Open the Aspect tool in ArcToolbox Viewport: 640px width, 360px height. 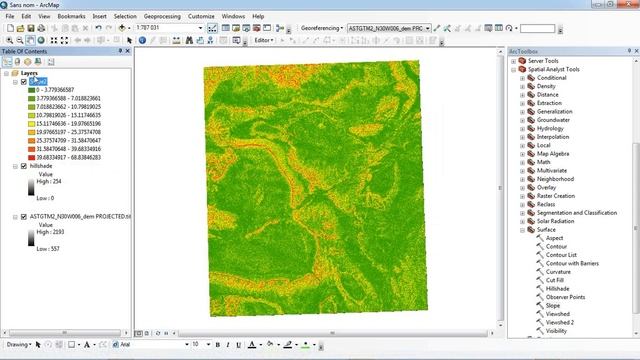pos(554,238)
